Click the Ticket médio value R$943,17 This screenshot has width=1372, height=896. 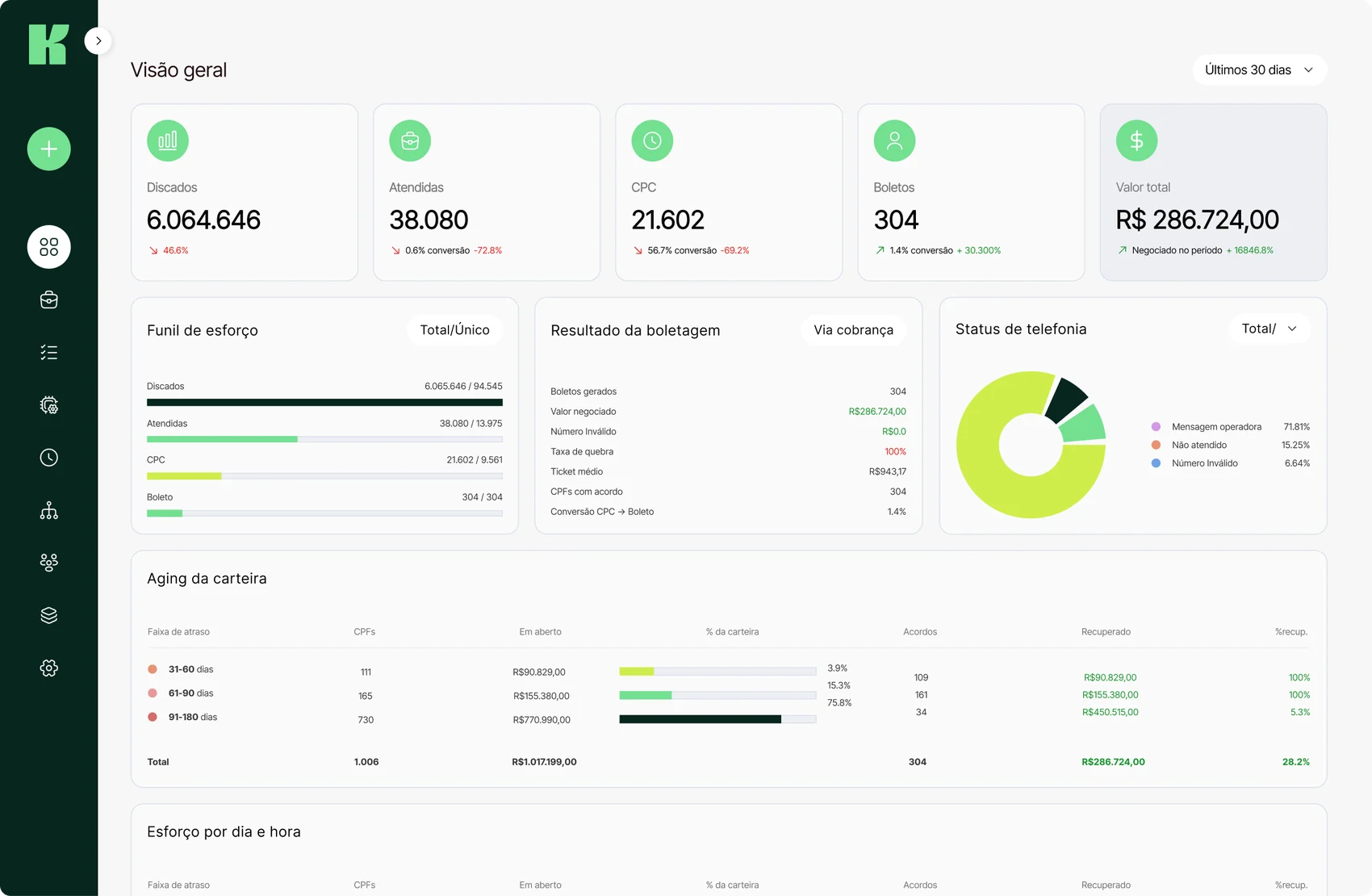click(x=887, y=471)
